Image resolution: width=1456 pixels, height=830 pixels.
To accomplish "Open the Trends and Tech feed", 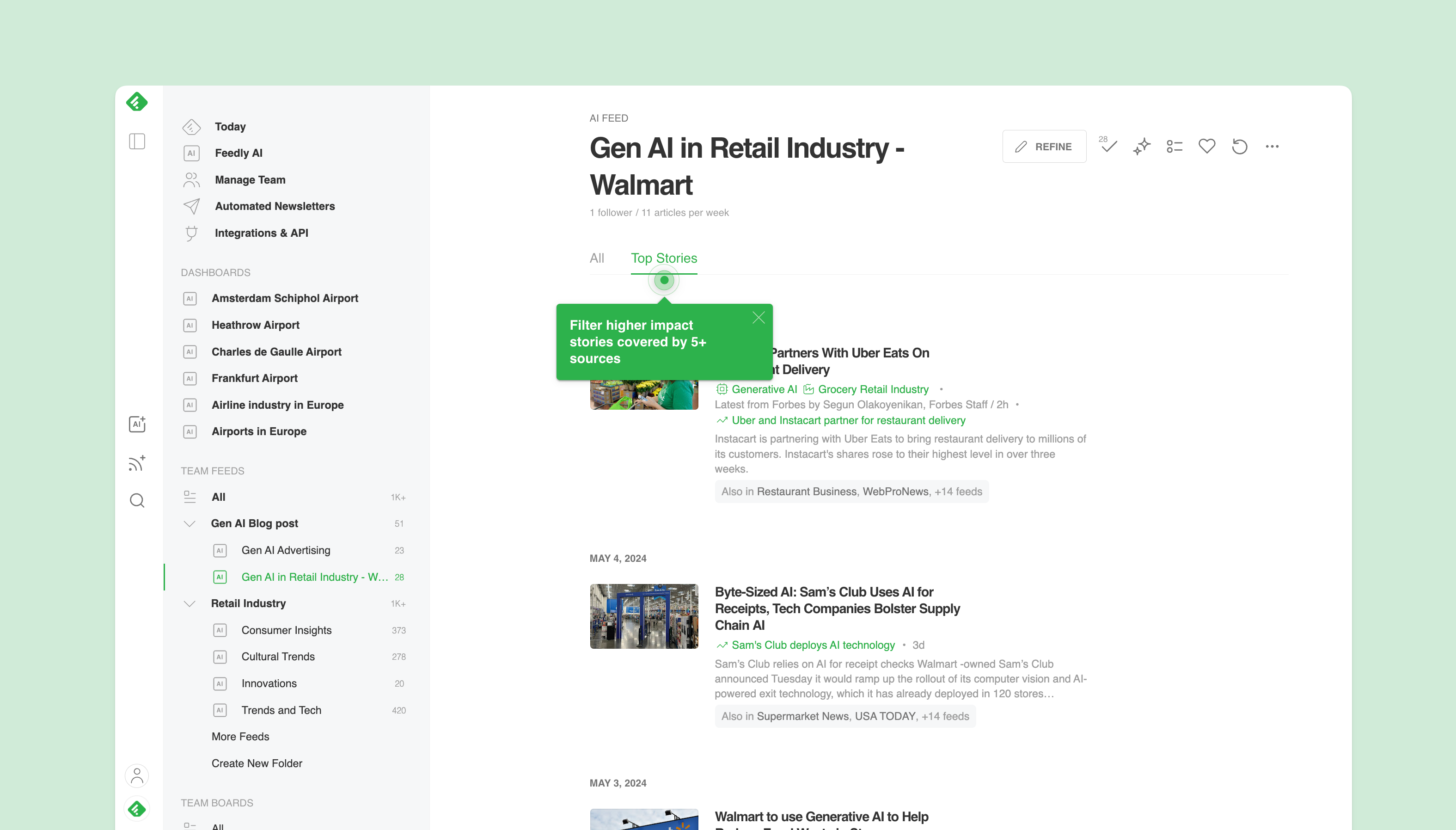I will [281, 710].
